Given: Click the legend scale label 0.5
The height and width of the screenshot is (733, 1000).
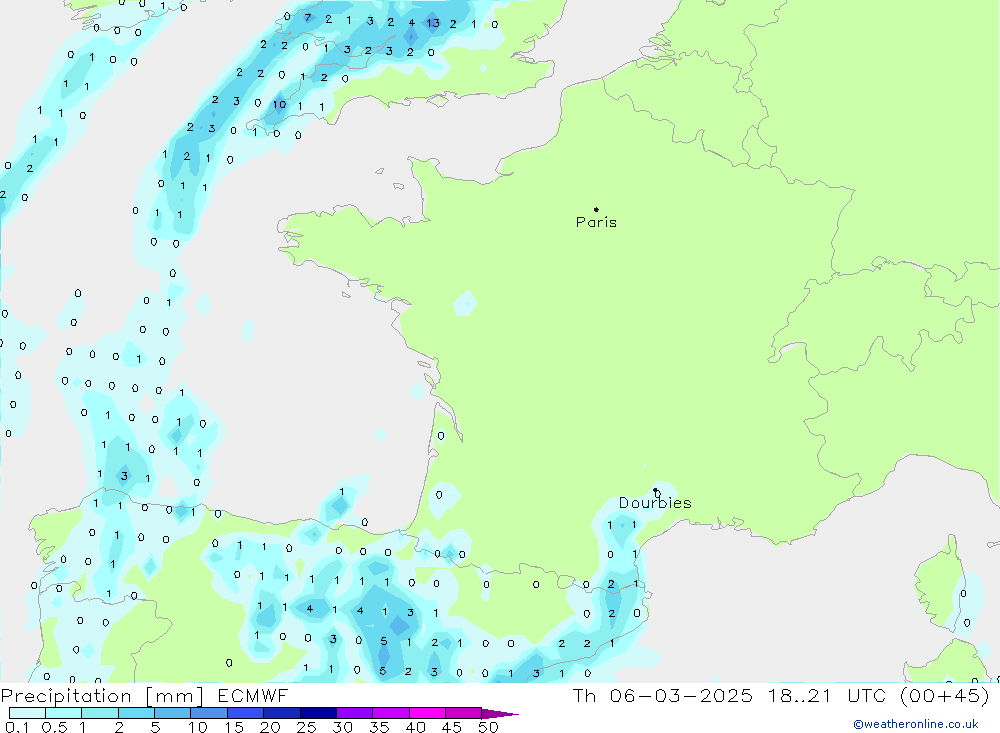Looking at the screenshot, I should click(x=54, y=727).
